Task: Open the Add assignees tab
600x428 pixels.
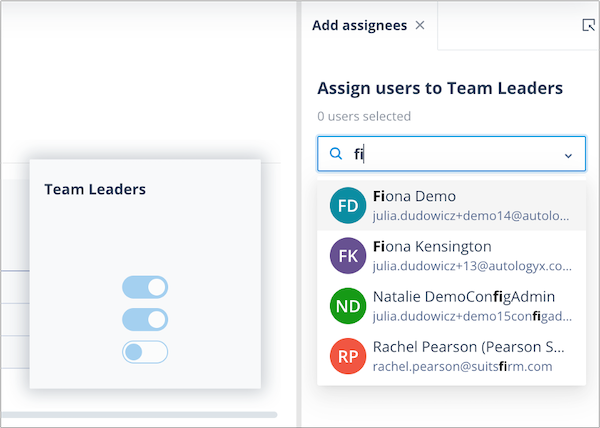Action: [x=359, y=26]
